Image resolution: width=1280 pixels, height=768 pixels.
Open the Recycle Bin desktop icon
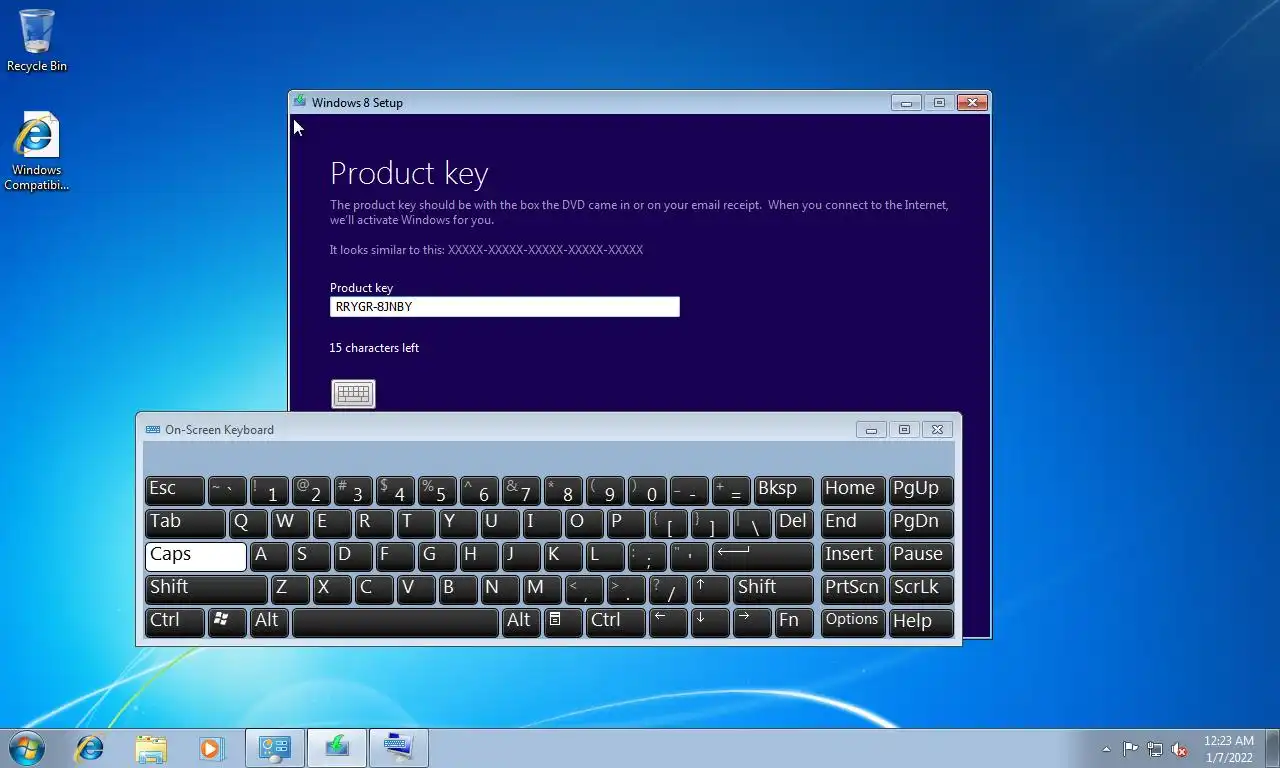coord(37,41)
